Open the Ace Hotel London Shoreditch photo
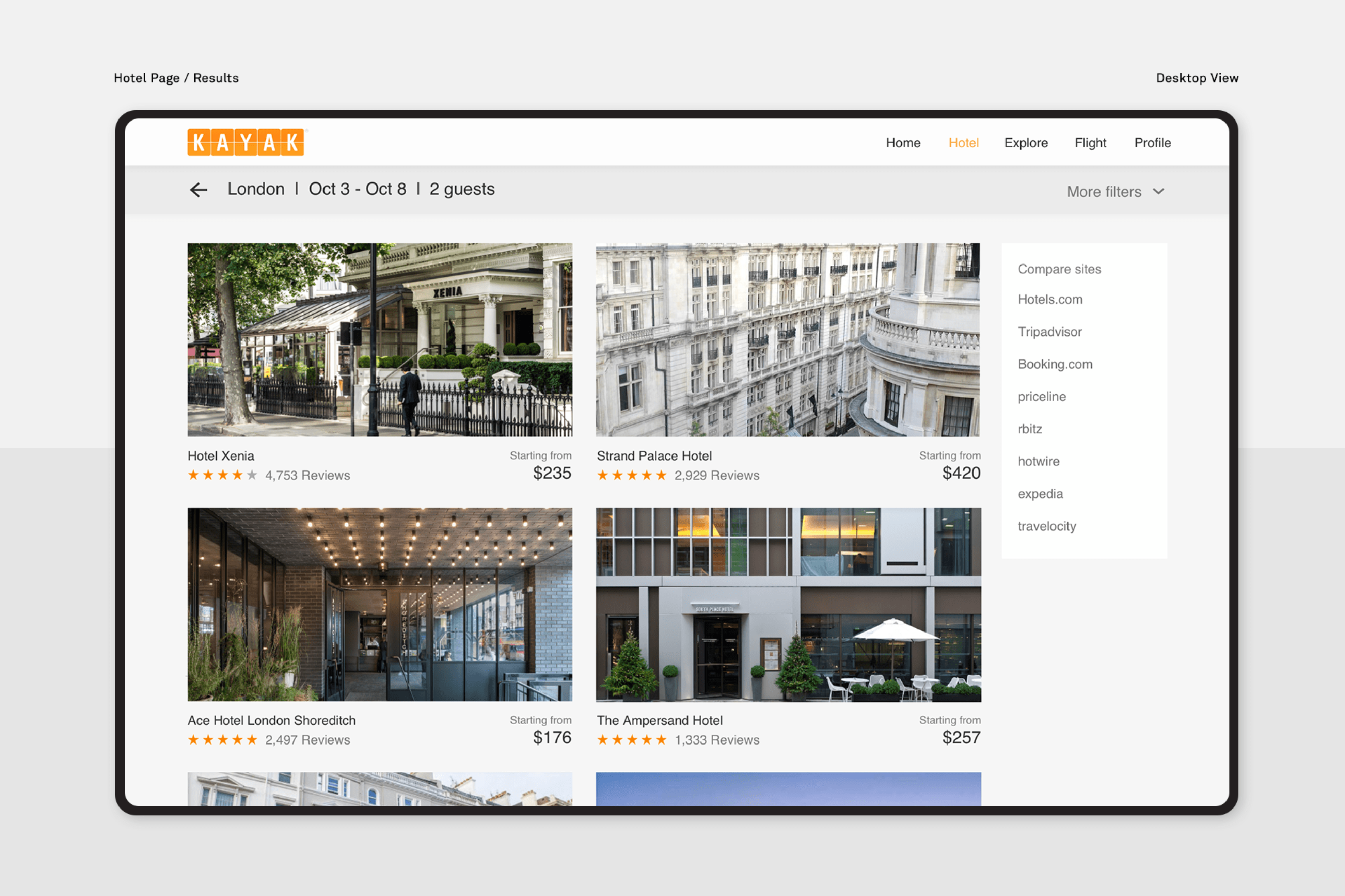The image size is (1345, 896). tap(380, 604)
